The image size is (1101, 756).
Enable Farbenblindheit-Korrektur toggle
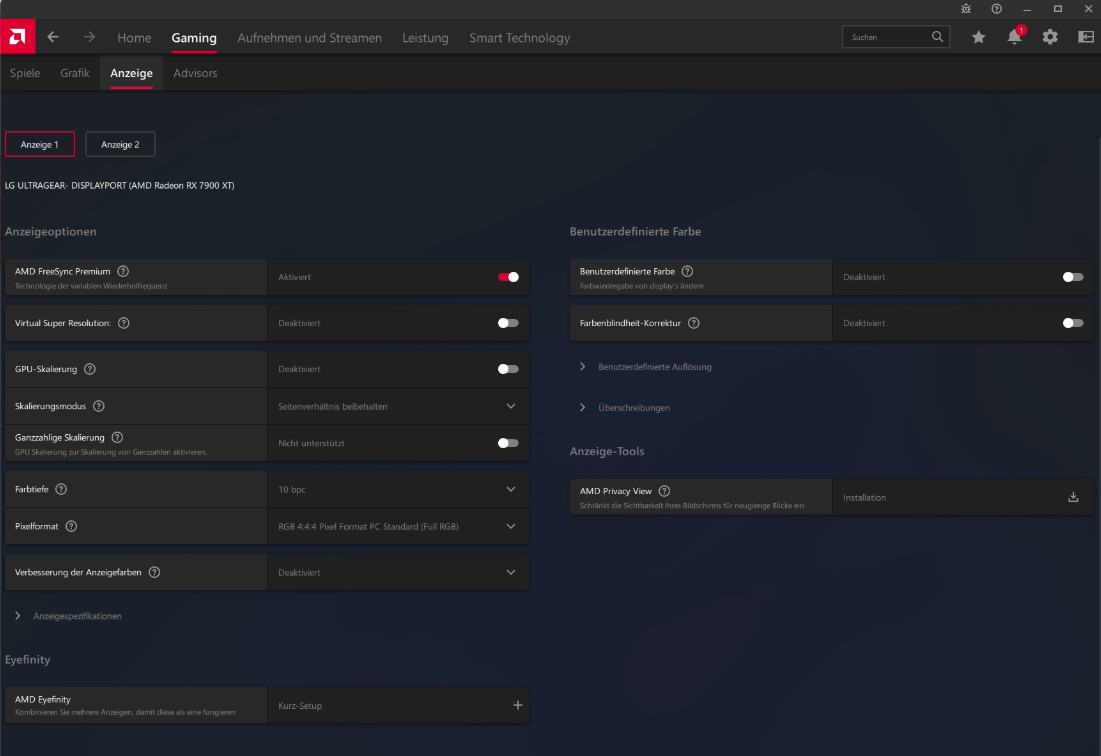(x=1073, y=323)
